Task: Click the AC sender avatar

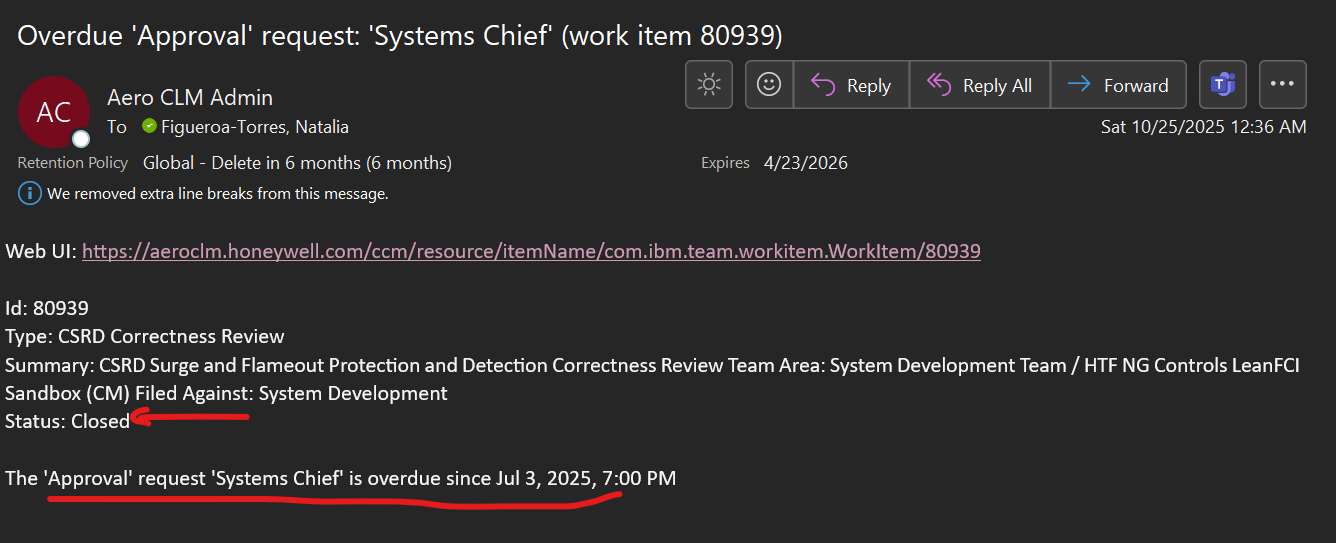Action: 54,112
